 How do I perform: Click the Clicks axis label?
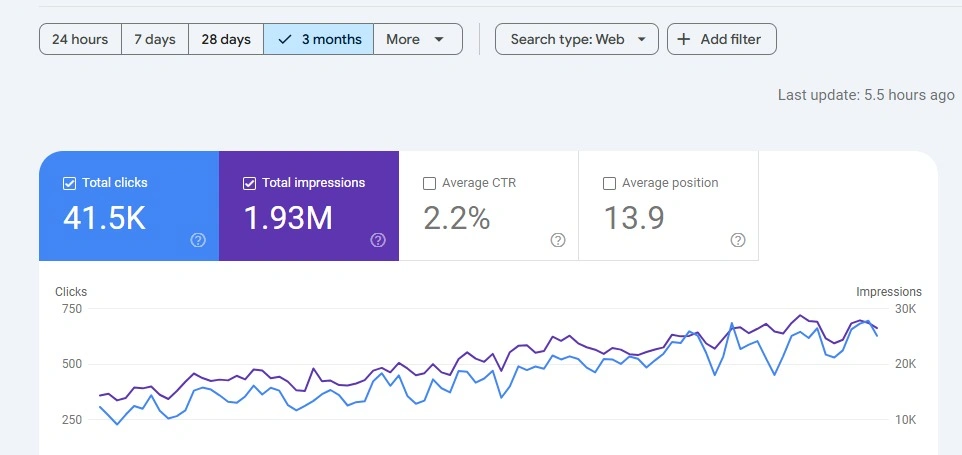71,292
